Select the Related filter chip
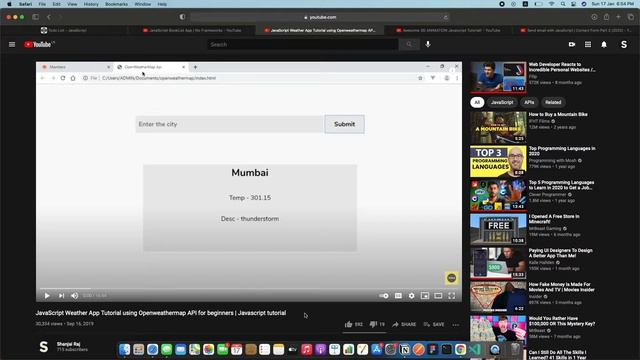 tap(553, 102)
